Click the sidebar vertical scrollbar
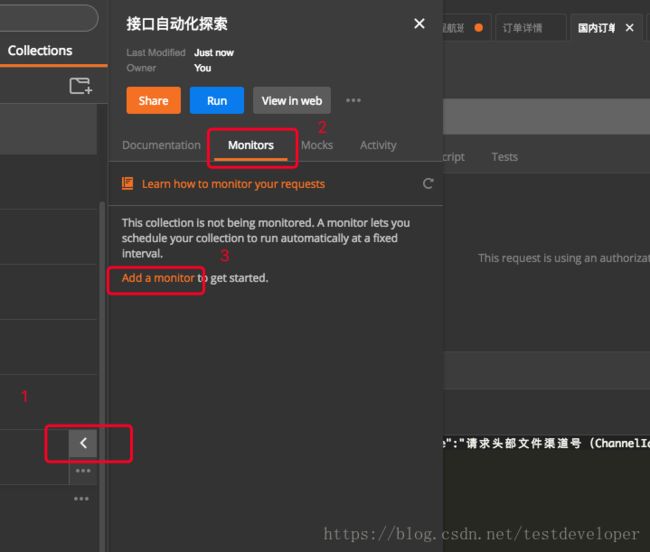The width and height of the screenshot is (650, 552). click(x=102, y=376)
